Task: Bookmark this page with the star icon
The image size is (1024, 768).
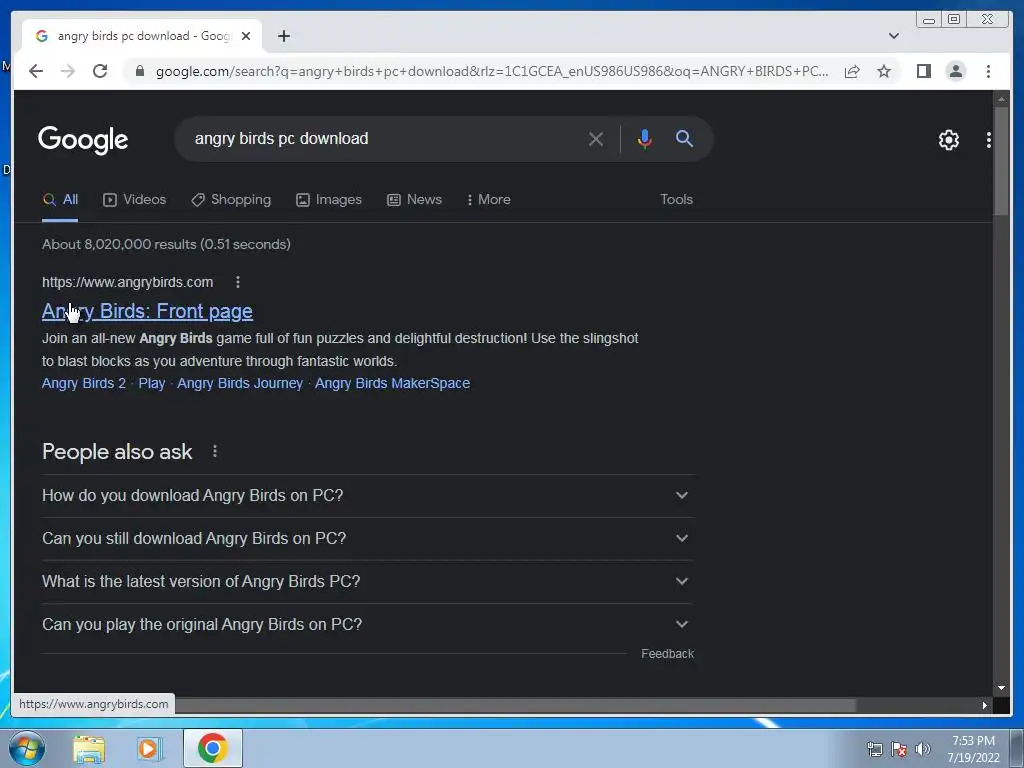Action: pyautogui.click(x=884, y=71)
